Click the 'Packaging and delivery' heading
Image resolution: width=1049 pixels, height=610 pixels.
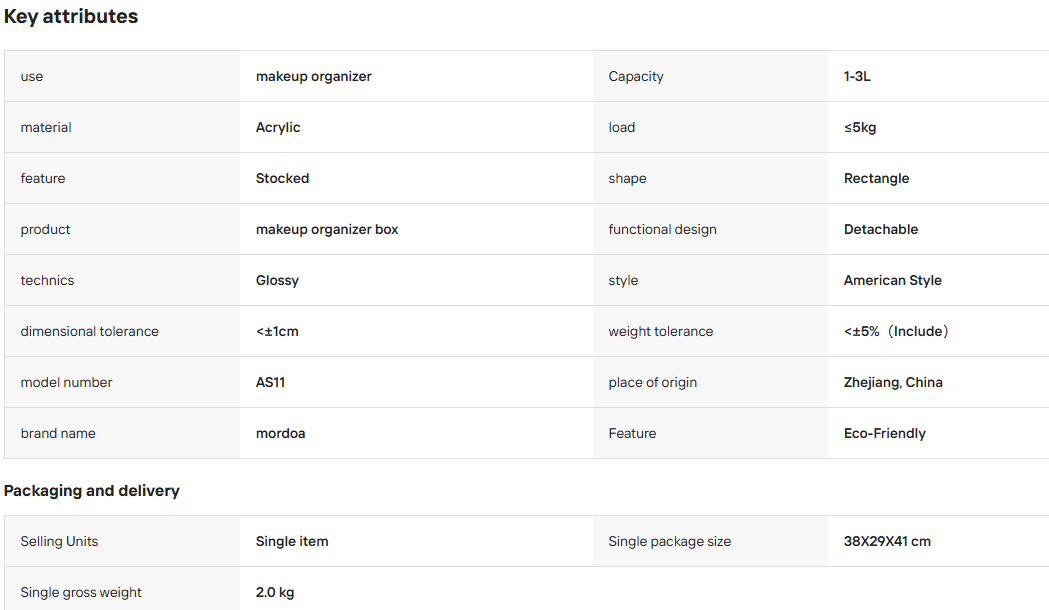coord(92,490)
